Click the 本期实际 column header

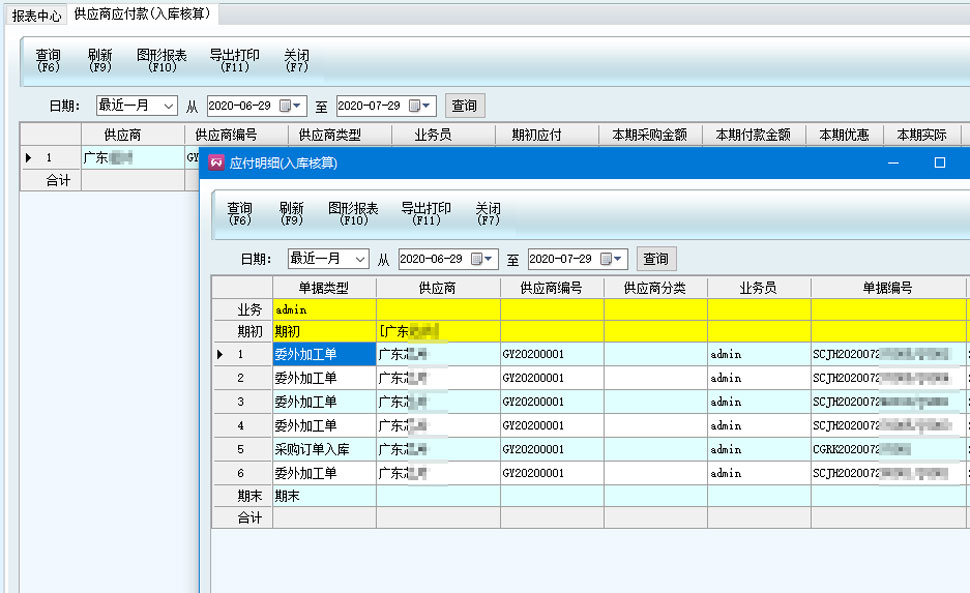tap(922, 135)
